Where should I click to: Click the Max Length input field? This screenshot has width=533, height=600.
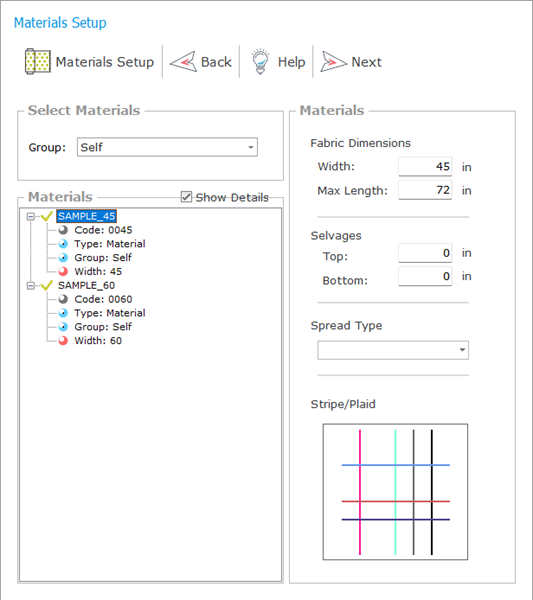coord(425,190)
